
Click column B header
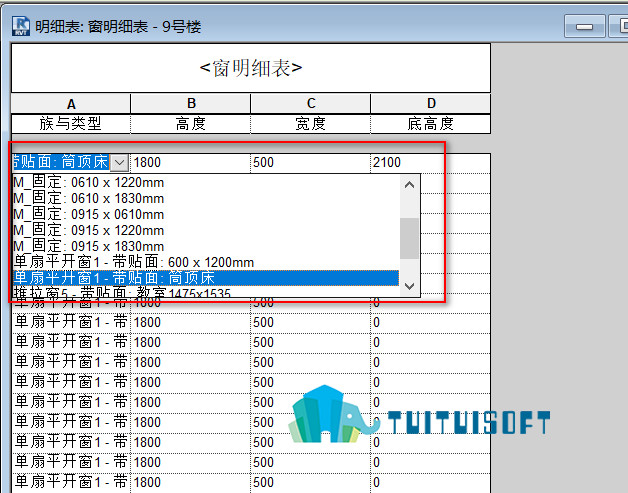pos(191,104)
